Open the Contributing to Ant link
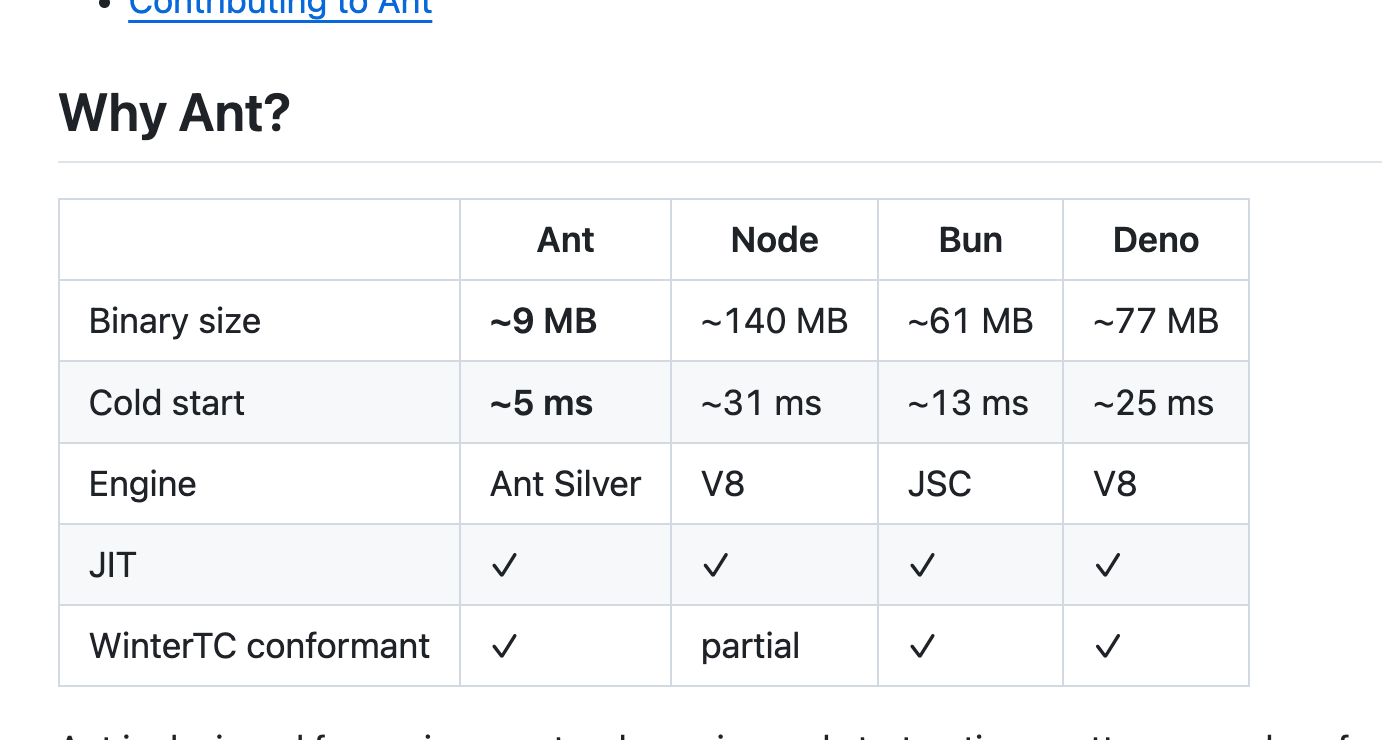This screenshot has width=1382, height=740. point(280,8)
